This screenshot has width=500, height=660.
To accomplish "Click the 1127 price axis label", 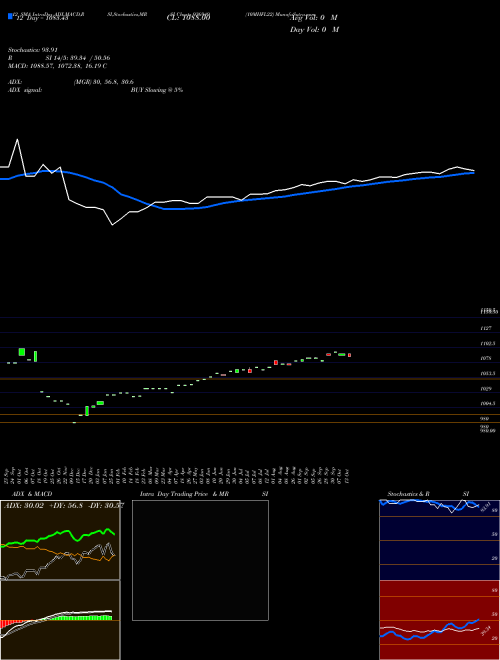I will [x=486, y=328].
